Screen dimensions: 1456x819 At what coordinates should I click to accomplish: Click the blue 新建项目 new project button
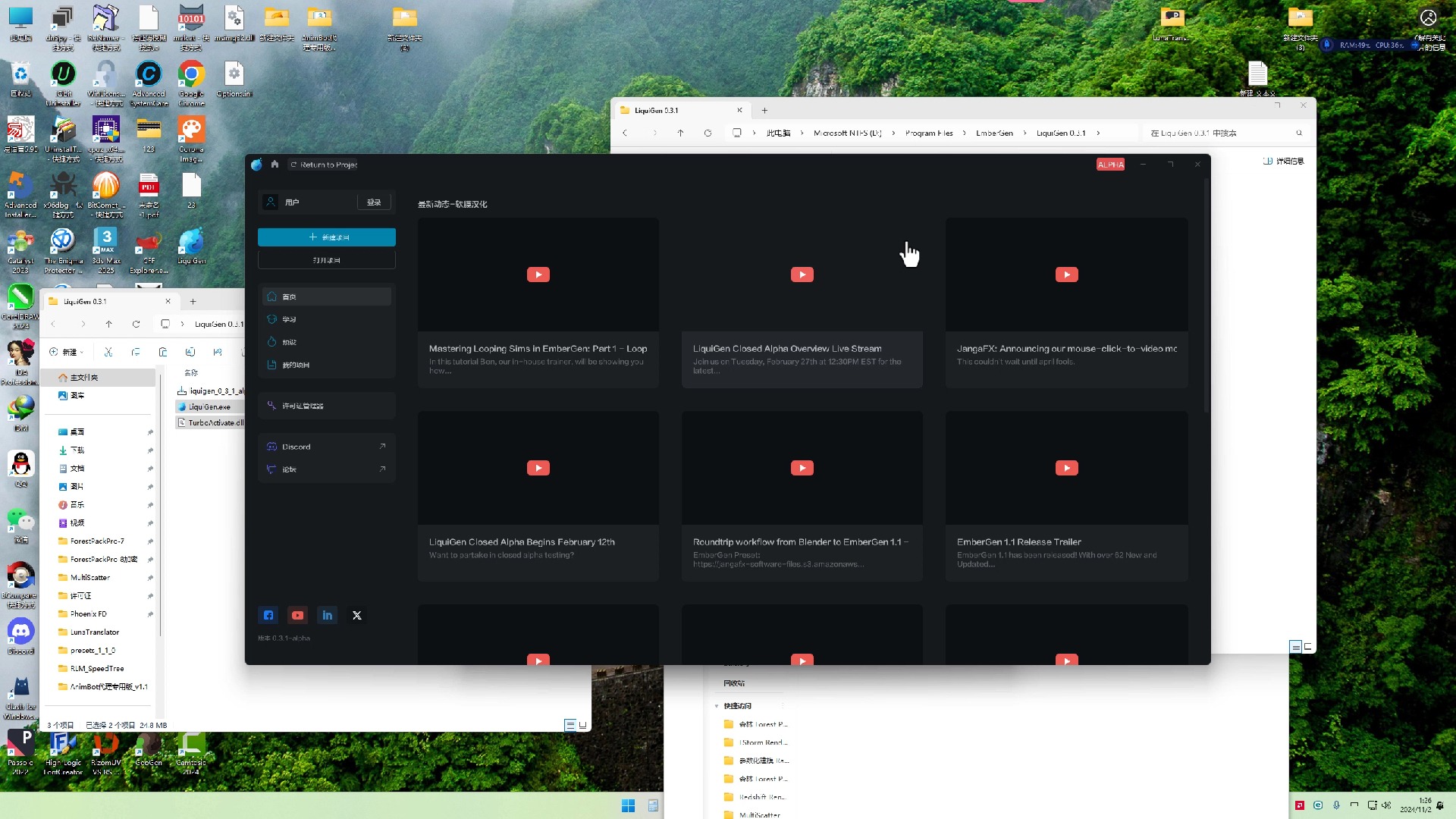(x=327, y=237)
